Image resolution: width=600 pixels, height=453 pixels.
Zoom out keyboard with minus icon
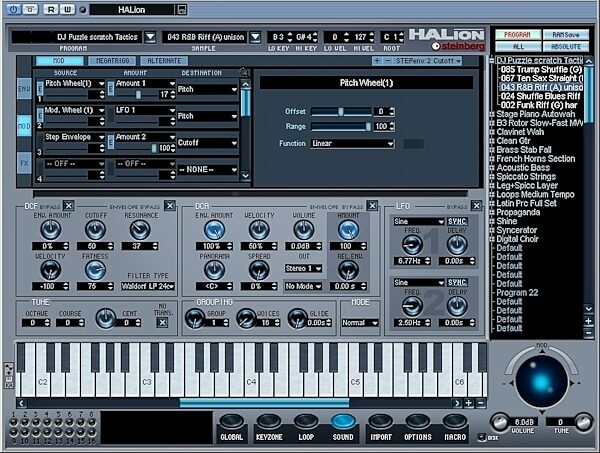point(481,403)
